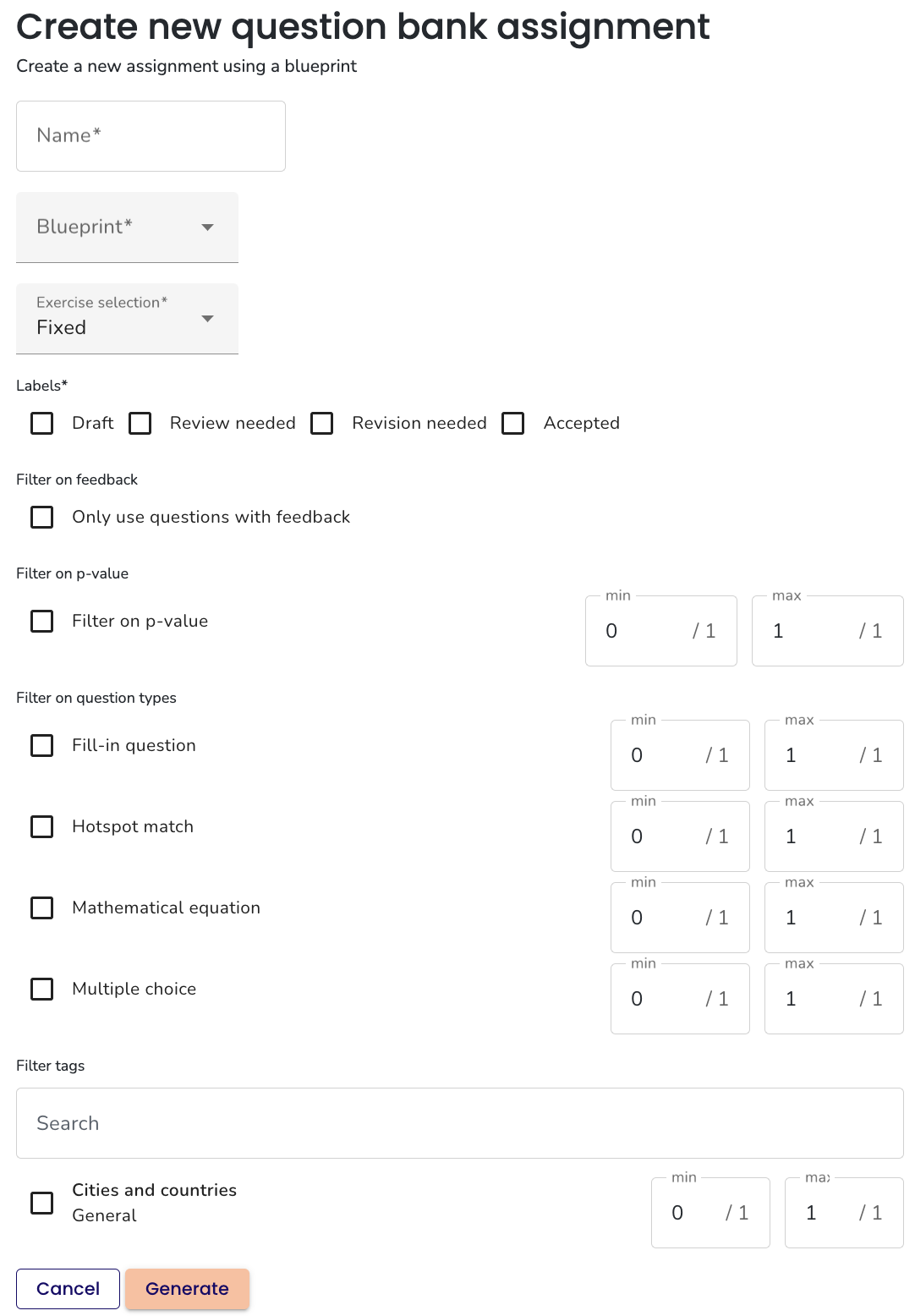Check the Revision needed label checkbox
The height and width of the screenshot is (1316, 915).
pyautogui.click(x=322, y=423)
